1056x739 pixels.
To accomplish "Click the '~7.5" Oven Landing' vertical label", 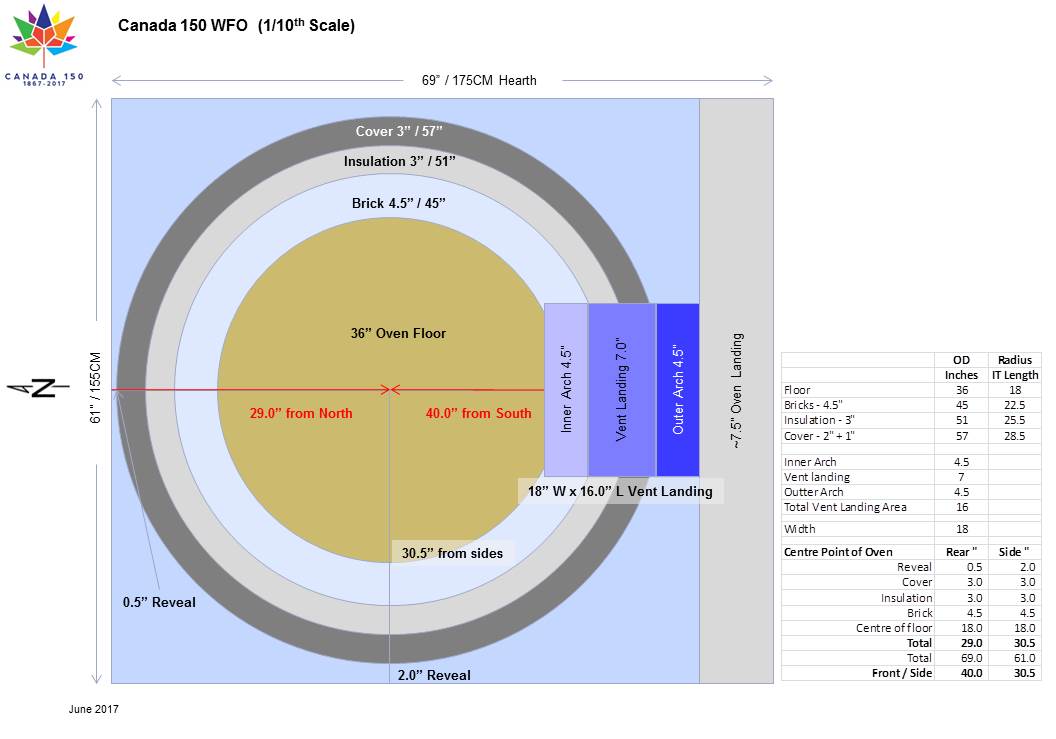I will [737, 391].
